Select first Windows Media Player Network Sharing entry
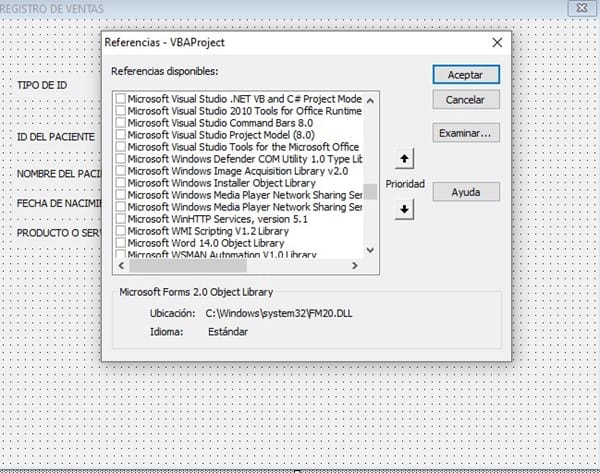600x473 pixels. coord(245,195)
